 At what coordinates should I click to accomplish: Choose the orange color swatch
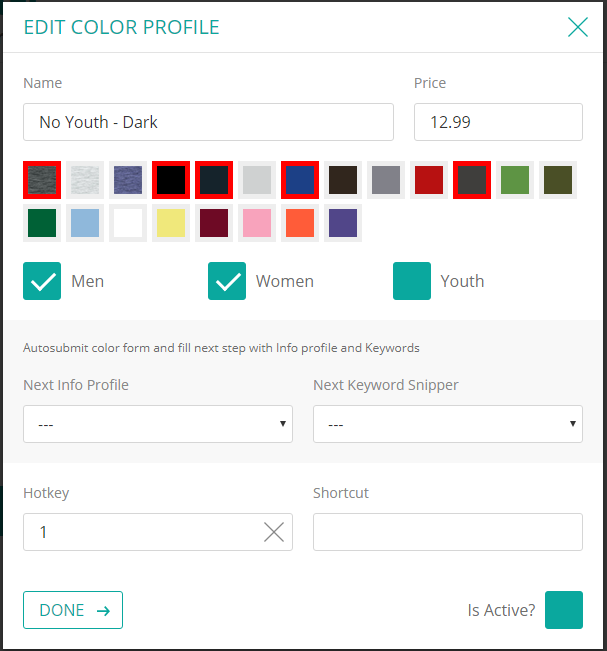coord(300,223)
